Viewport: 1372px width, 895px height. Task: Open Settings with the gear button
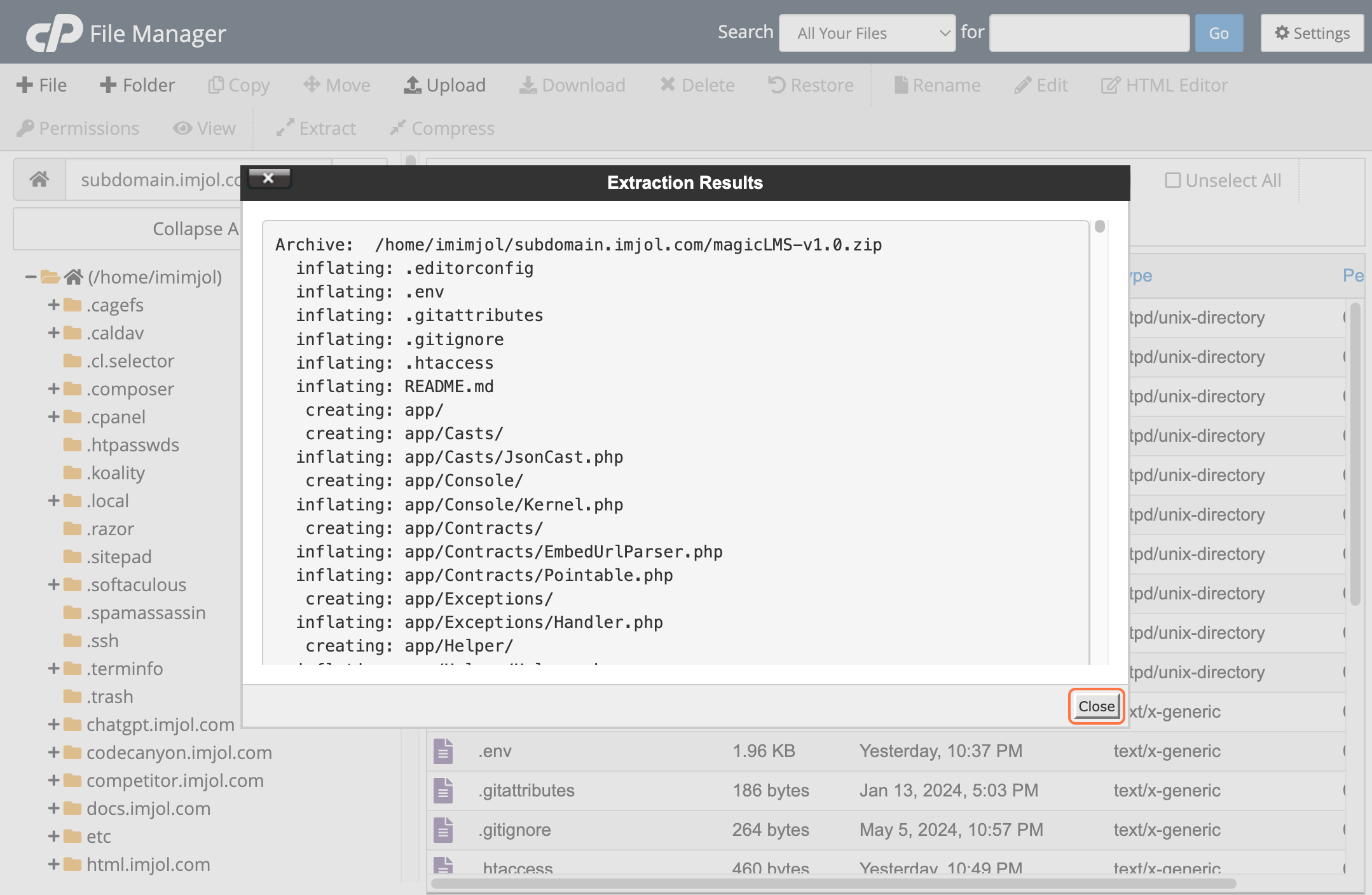[1312, 33]
